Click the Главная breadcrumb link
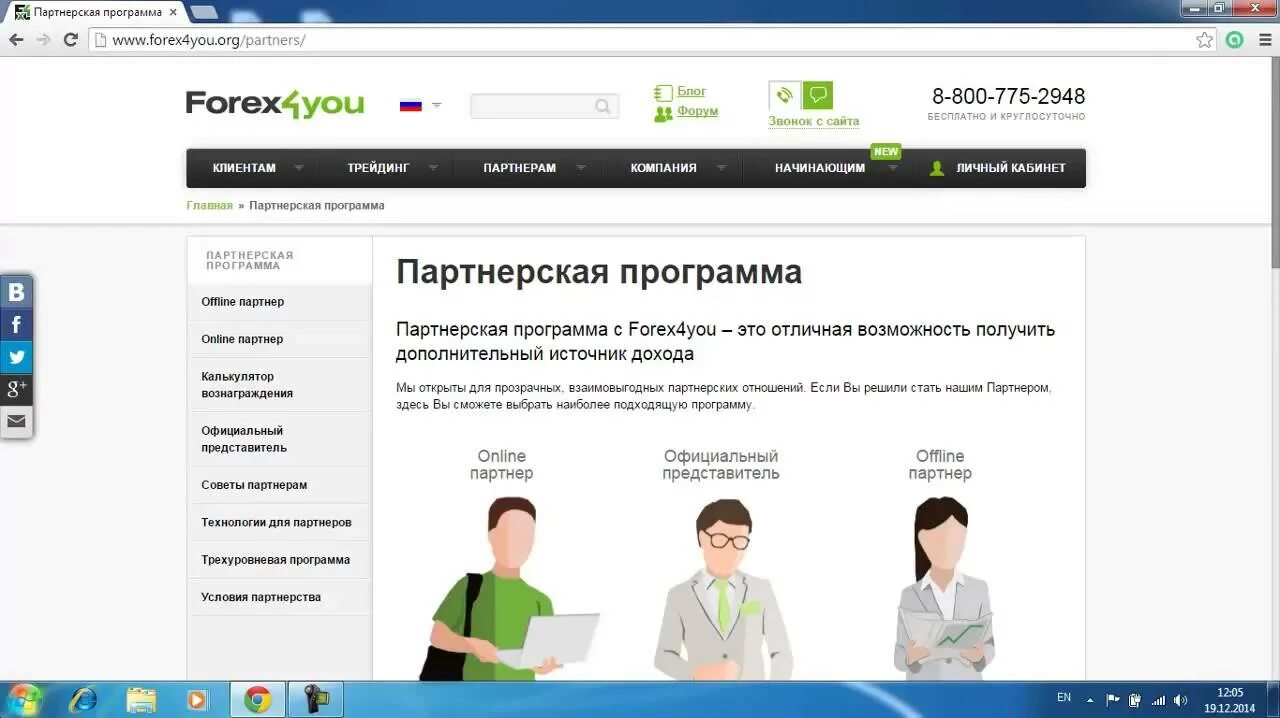Viewport: 1280px width, 718px height. 209,205
